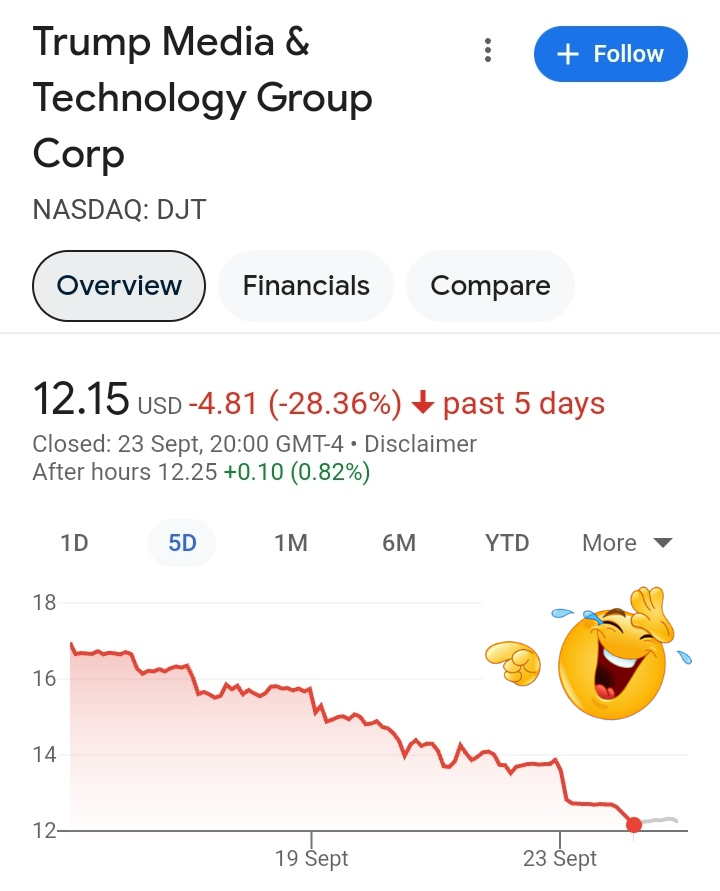Image resolution: width=720 pixels, height=891 pixels.
Task: Click the pointing hand emoji
Action: [513, 663]
